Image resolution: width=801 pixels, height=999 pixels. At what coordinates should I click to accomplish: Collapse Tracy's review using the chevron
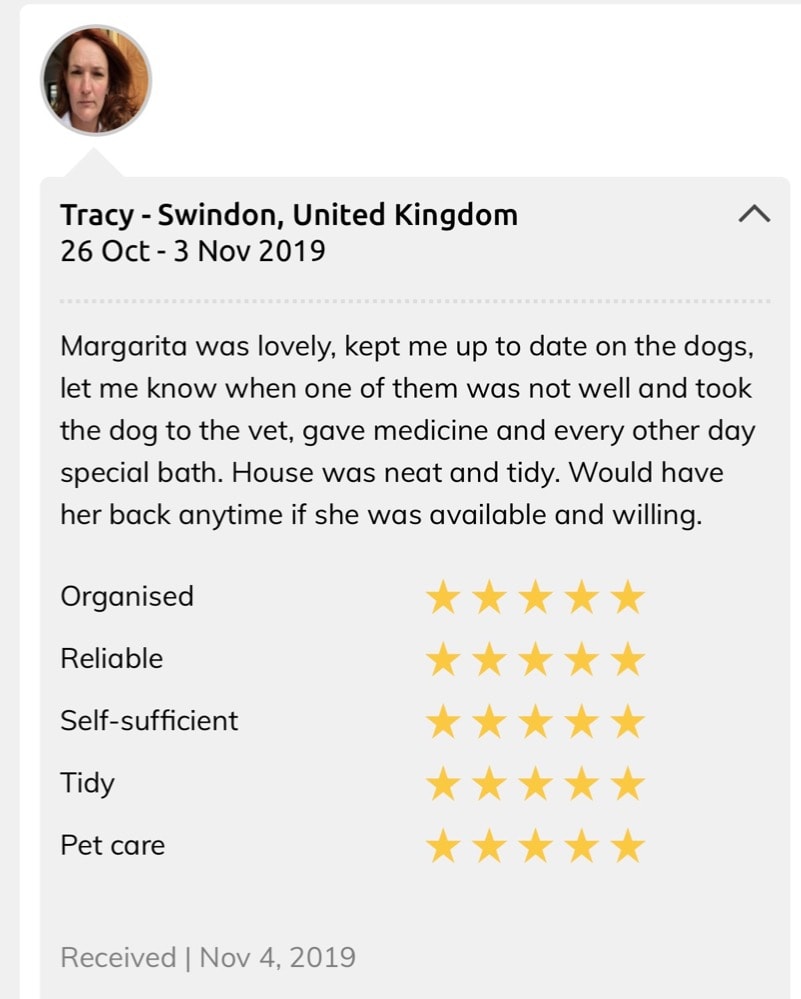pos(754,213)
